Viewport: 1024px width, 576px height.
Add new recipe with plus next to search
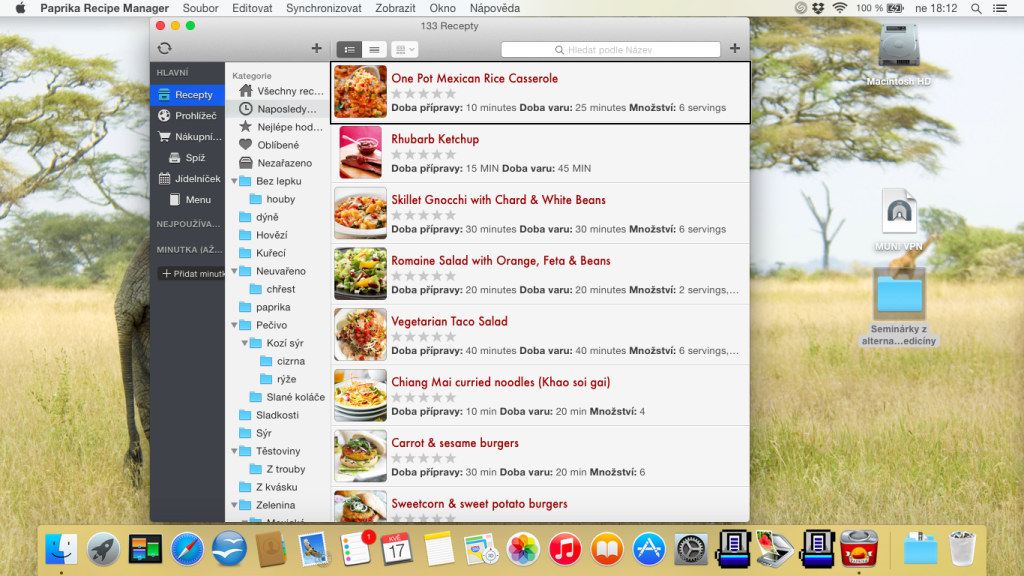tap(735, 48)
